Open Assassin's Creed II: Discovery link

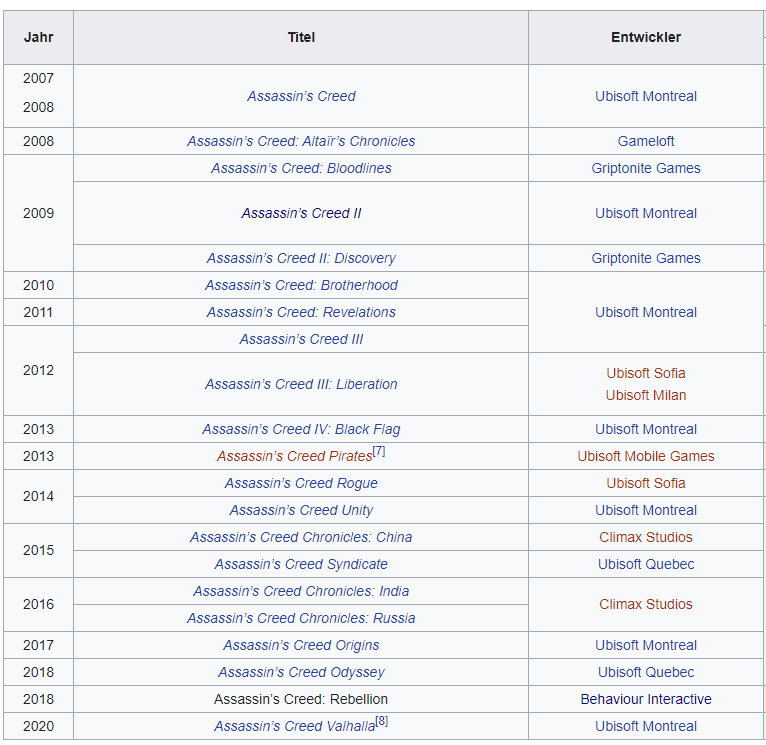(301, 258)
